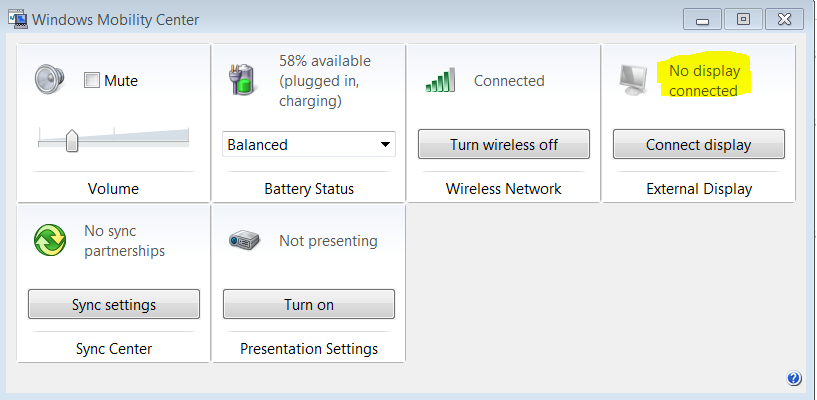Expand the Balanced power plan dropdown
Image resolution: width=817 pixels, height=400 pixels.
(x=309, y=144)
